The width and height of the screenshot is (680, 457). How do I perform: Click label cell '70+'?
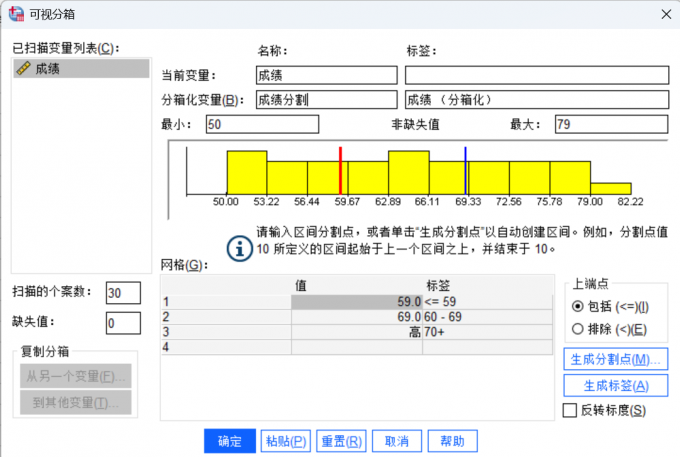[487, 332]
